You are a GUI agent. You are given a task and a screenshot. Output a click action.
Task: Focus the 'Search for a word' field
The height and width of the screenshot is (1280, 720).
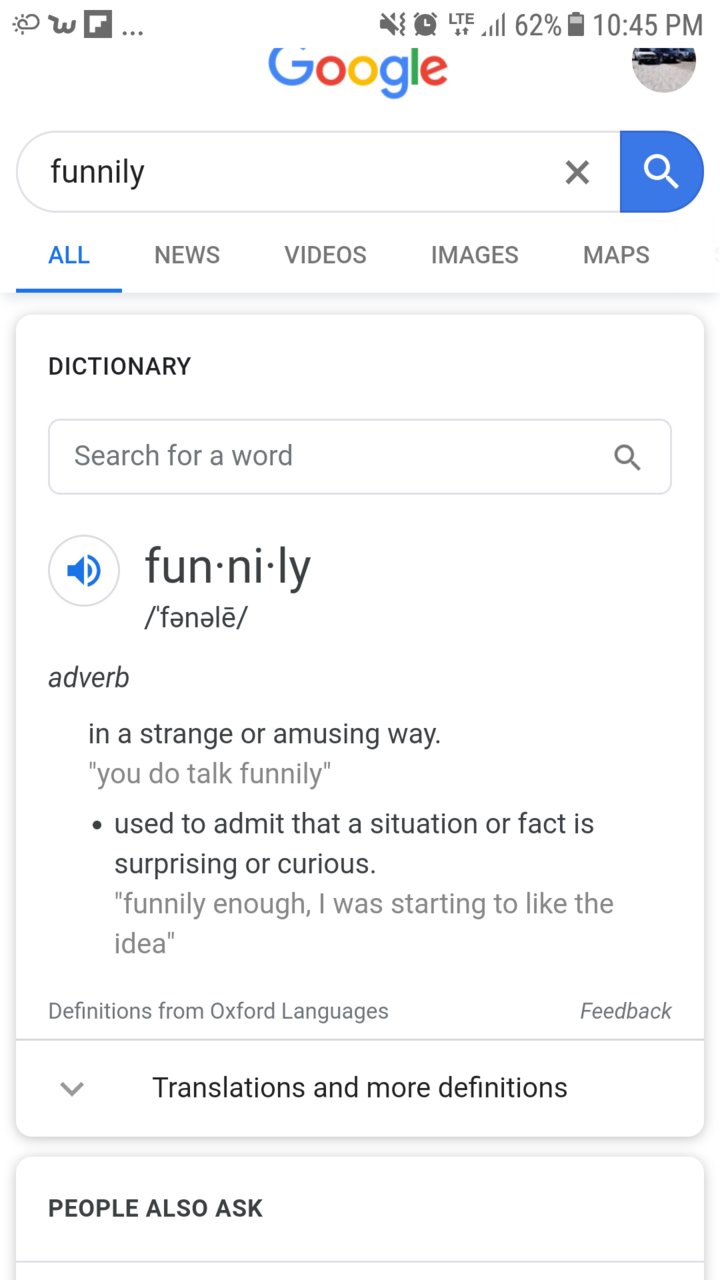(360, 457)
